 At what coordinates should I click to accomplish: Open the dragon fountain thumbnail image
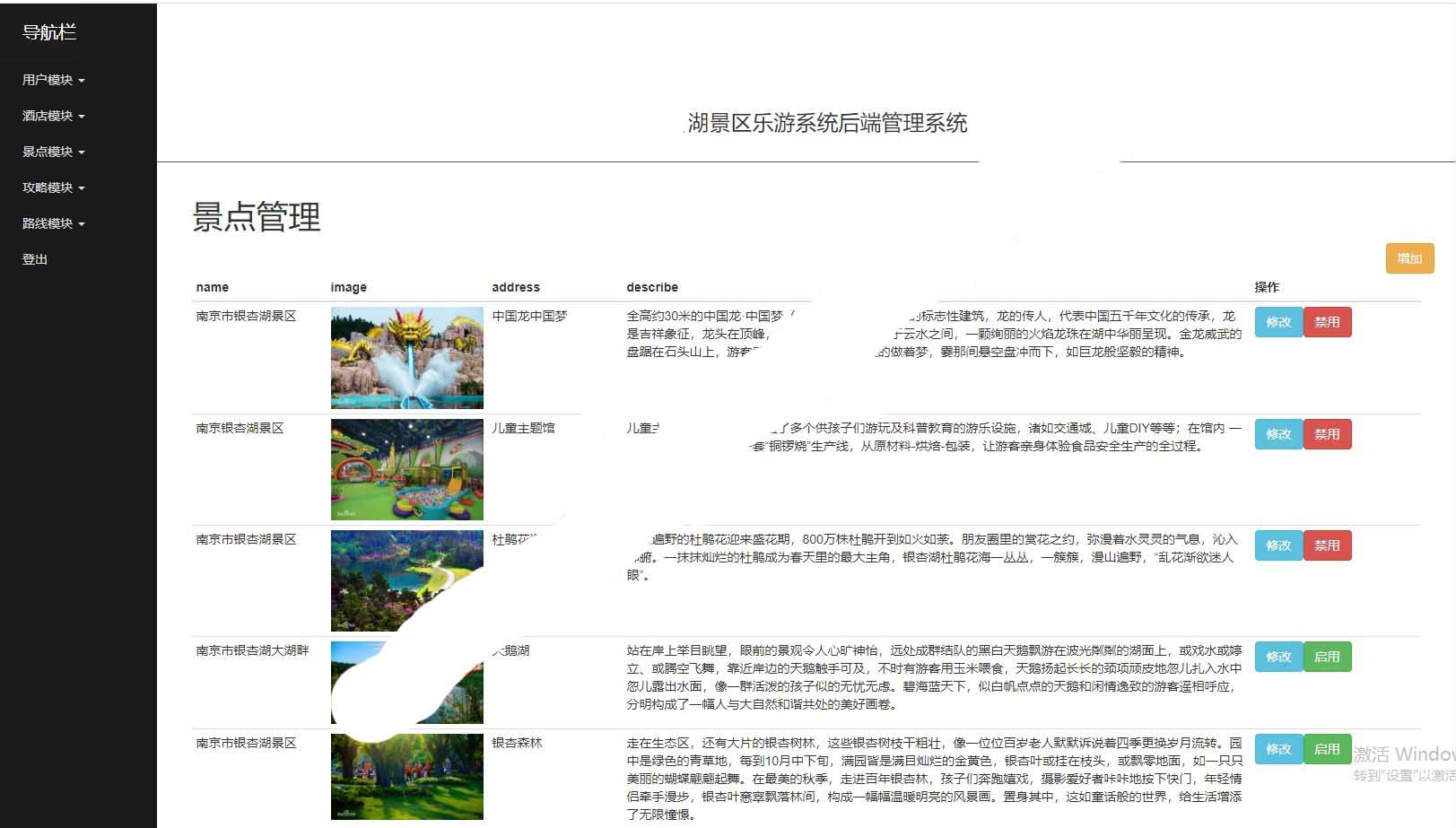click(406, 358)
